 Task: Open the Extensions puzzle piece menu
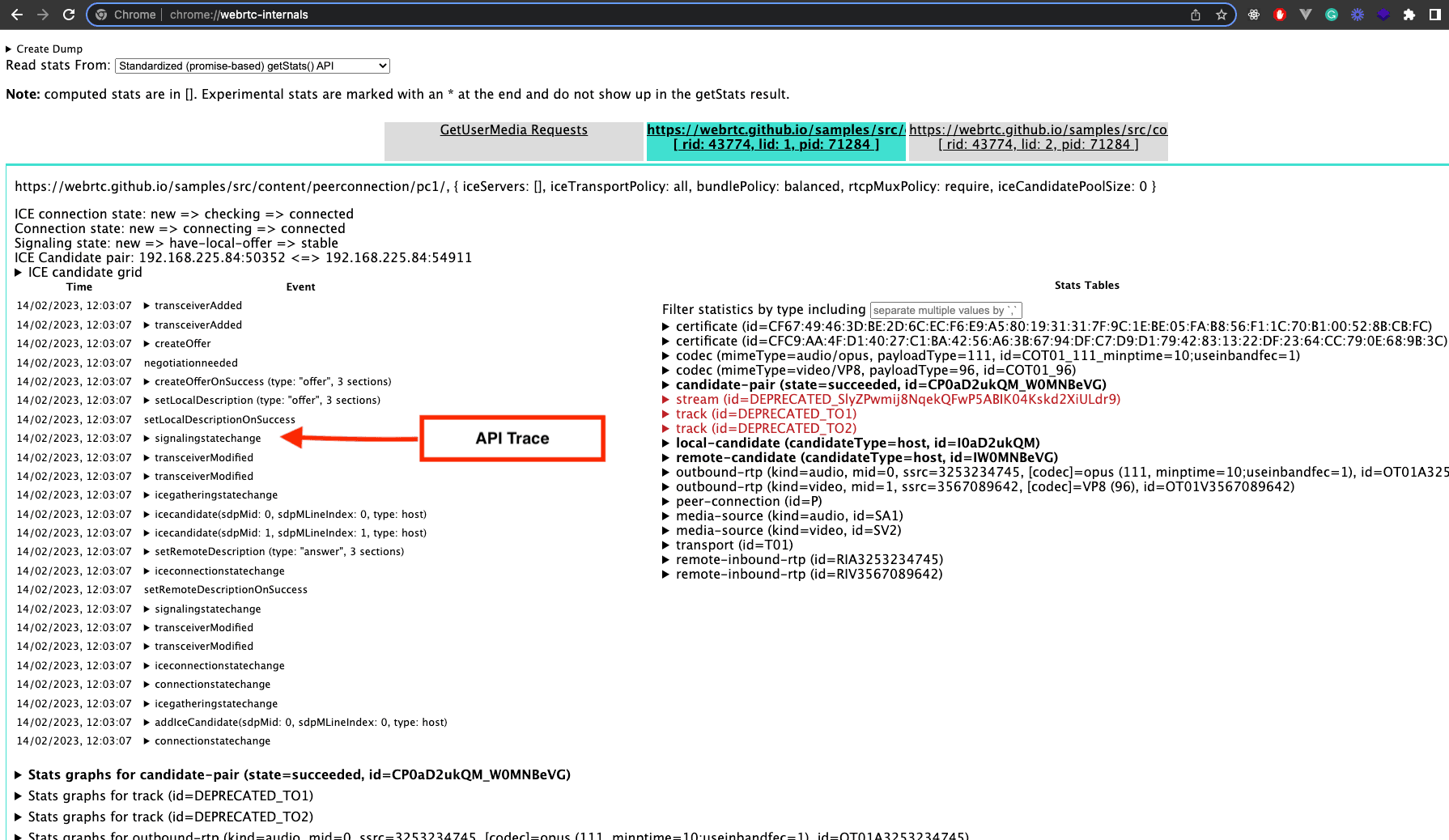(1409, 15)
